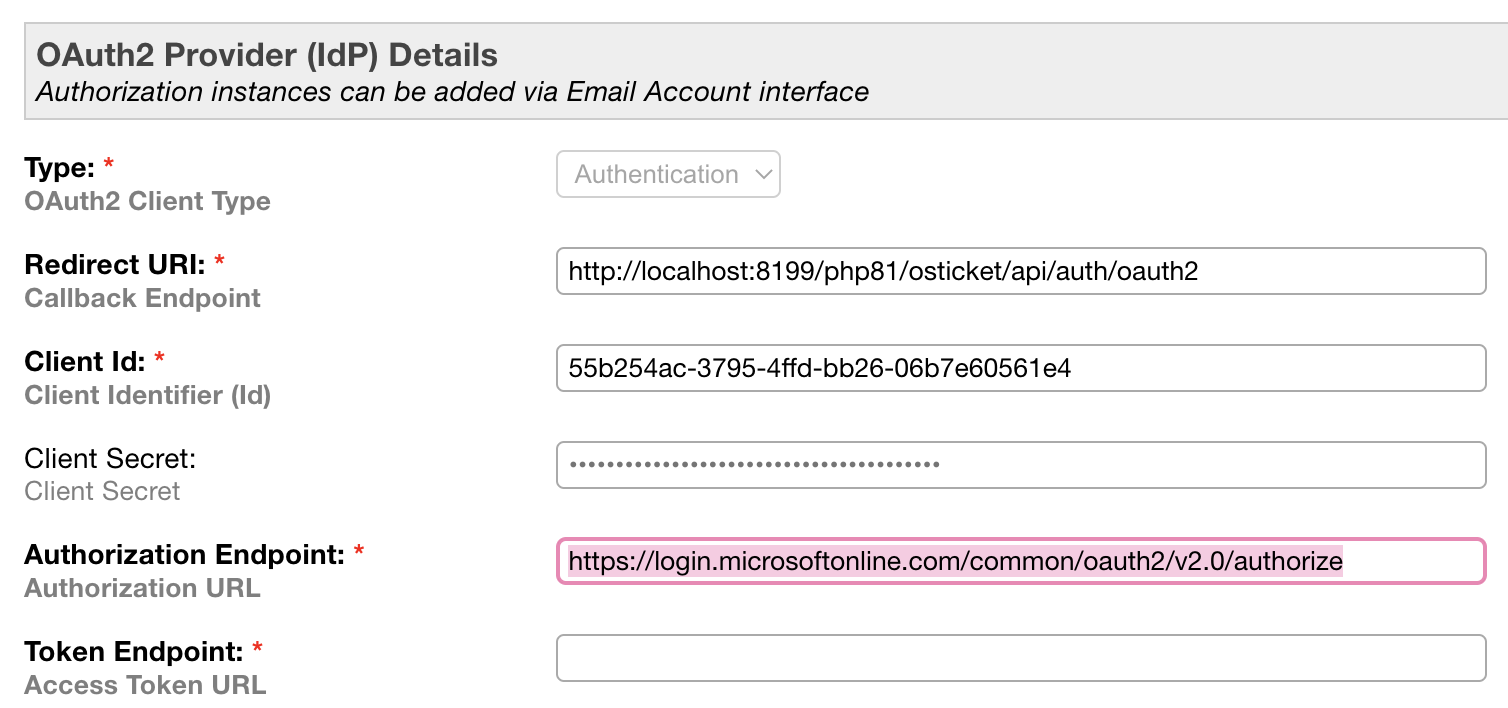Click the red asterisk beside Redirect URI
This screenshot has width=1508, height=708.
pyautogui.click(x=219, y=260)
